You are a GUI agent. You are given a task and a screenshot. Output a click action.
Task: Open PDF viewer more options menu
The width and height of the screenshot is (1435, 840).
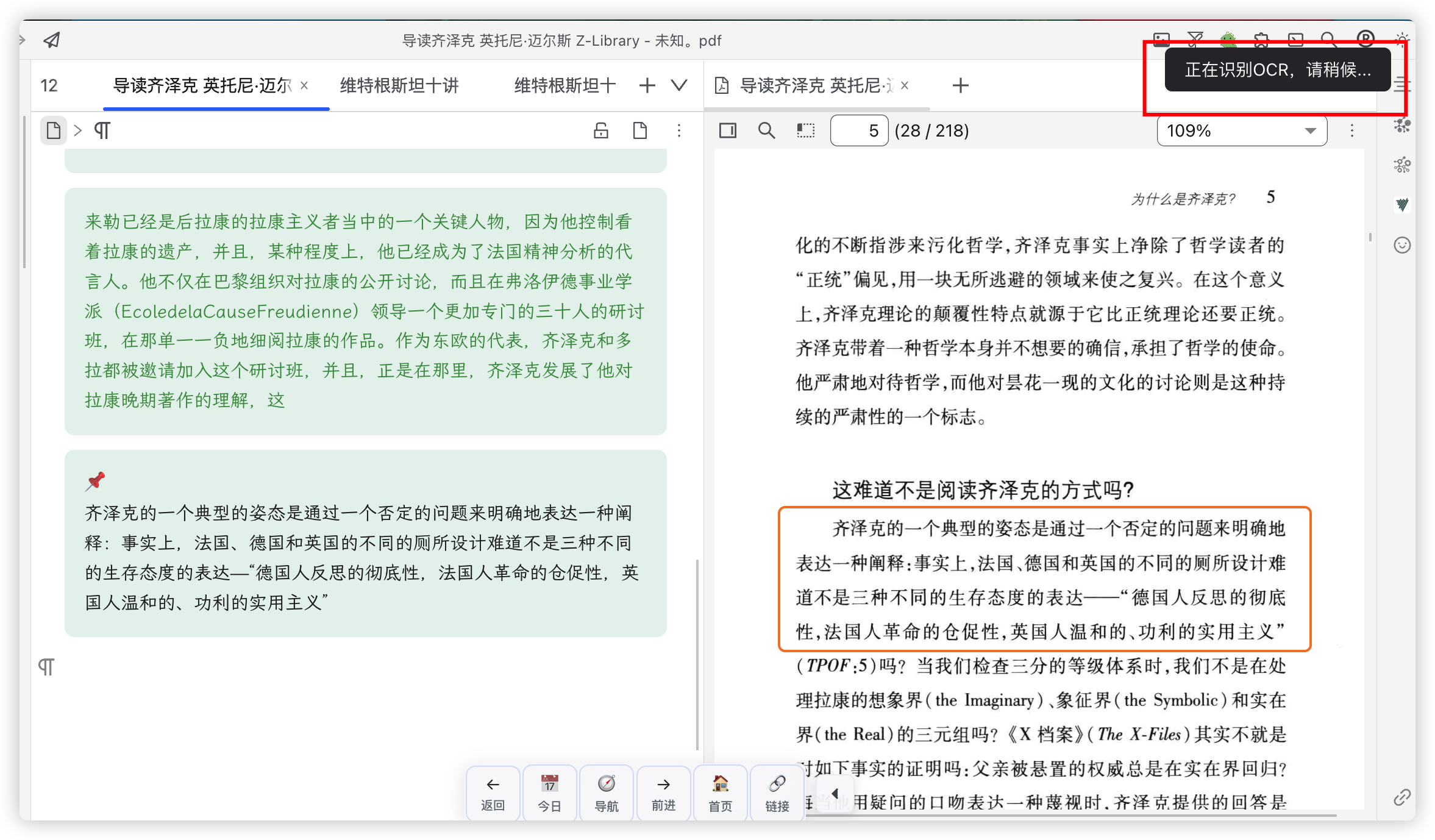1351,130
